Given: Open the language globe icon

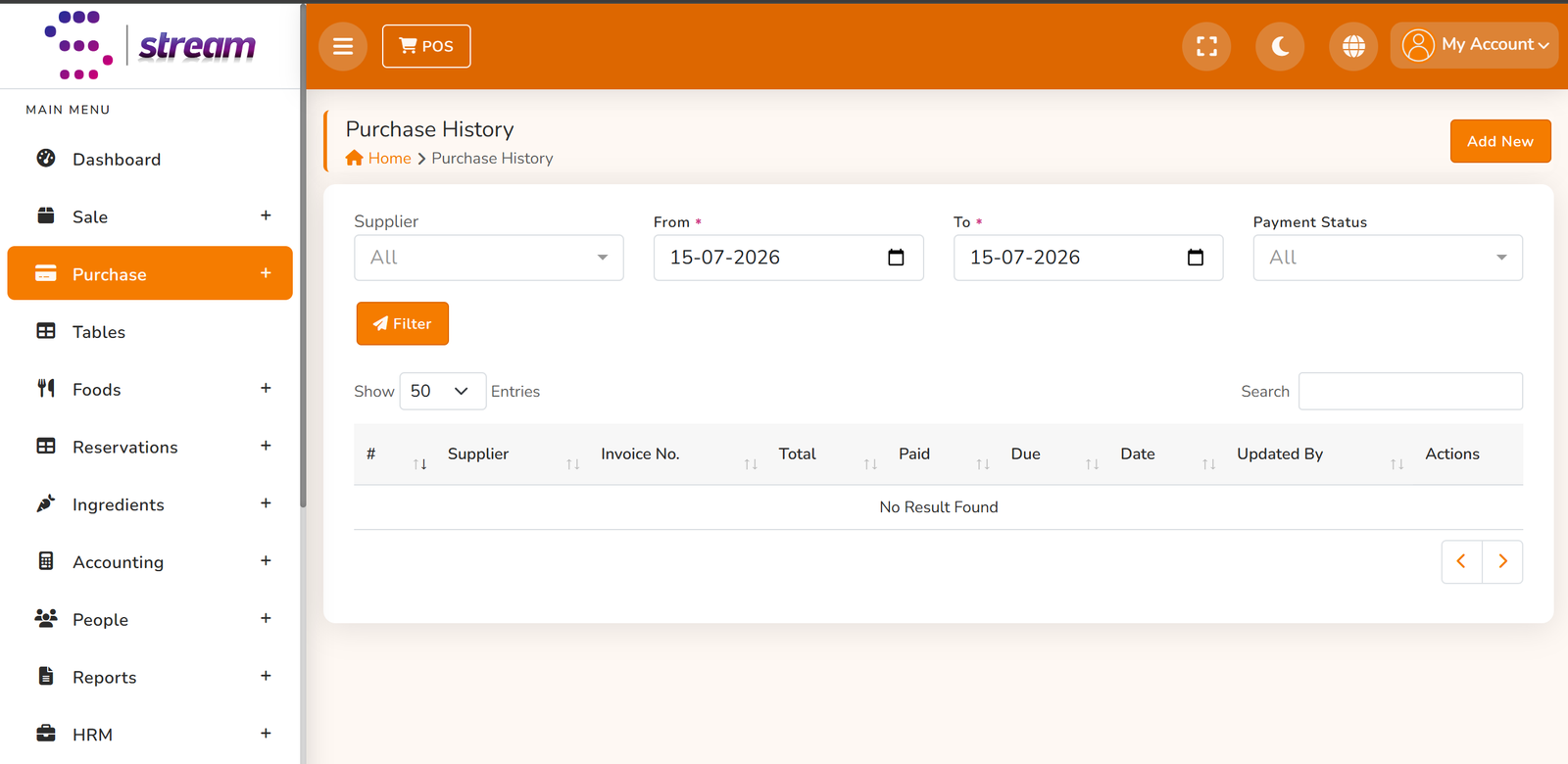Looking at the screenshot, I should coord(1353,46).
